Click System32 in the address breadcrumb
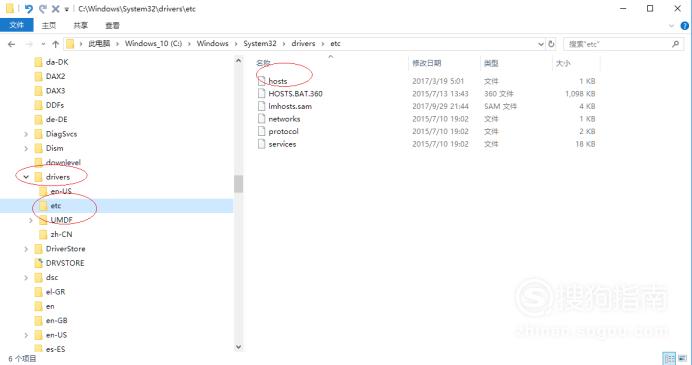Image resolution: width=692 pixels, height=365 pixels. (260, 44)
